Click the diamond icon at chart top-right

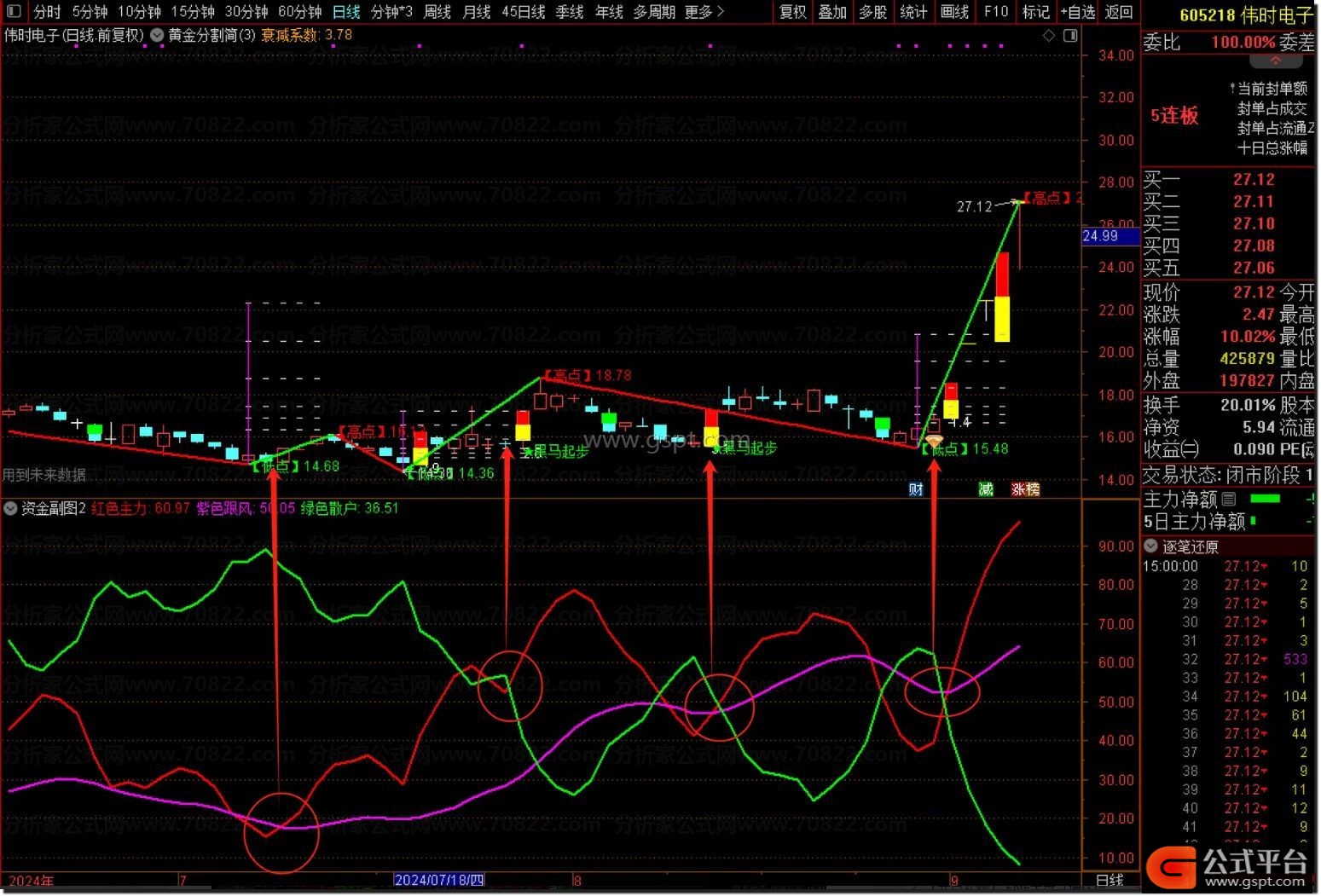[x=1049, y=36]
